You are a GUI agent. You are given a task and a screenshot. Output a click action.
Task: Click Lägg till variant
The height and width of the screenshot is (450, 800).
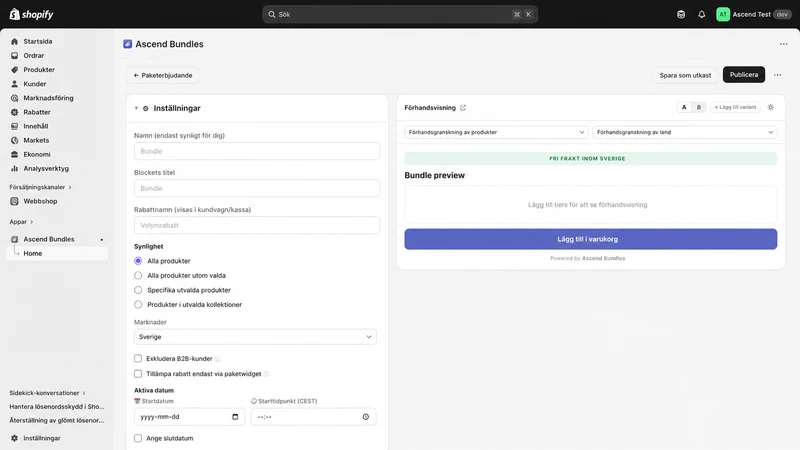pyautogui.click(x=735, y=107)
